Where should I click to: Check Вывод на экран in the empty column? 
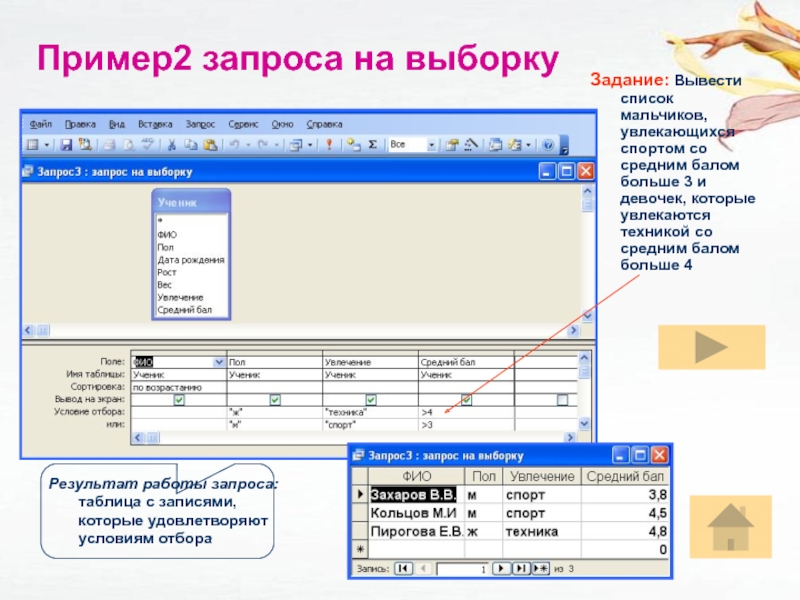(x=562, y=400)
